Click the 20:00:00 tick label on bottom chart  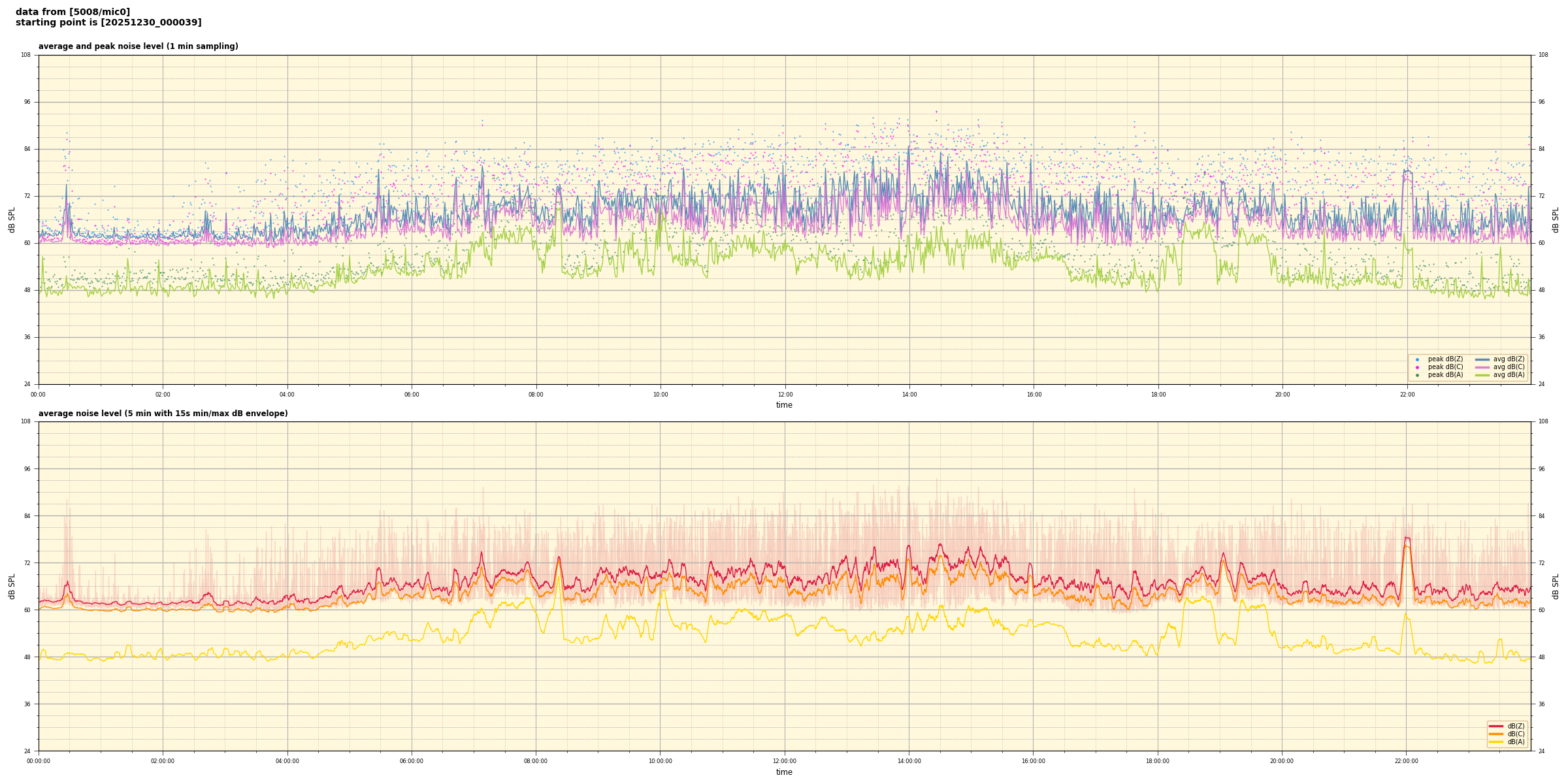pyautogui.click(x=1282, y=761)
